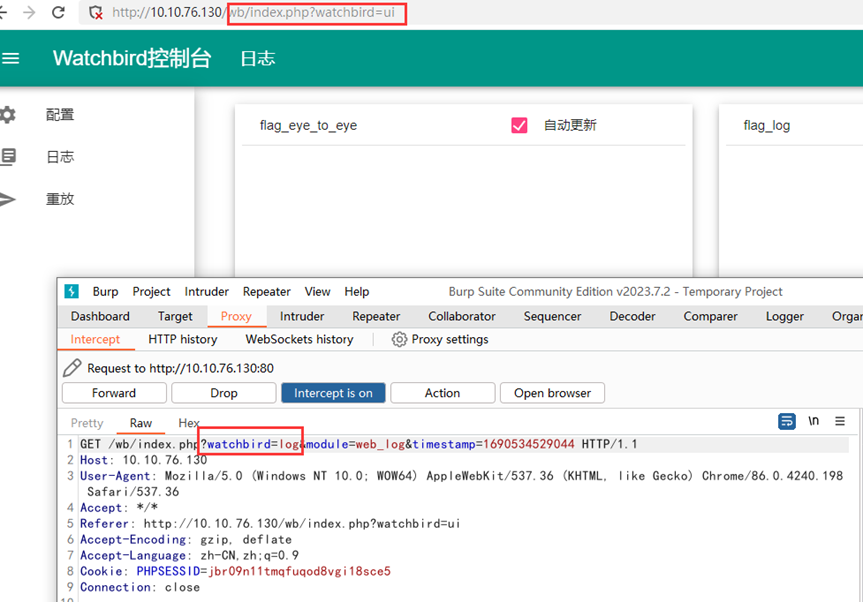
Task: Open Proxy settings gear
Action: pyautogui.click(x=400, y=340)
